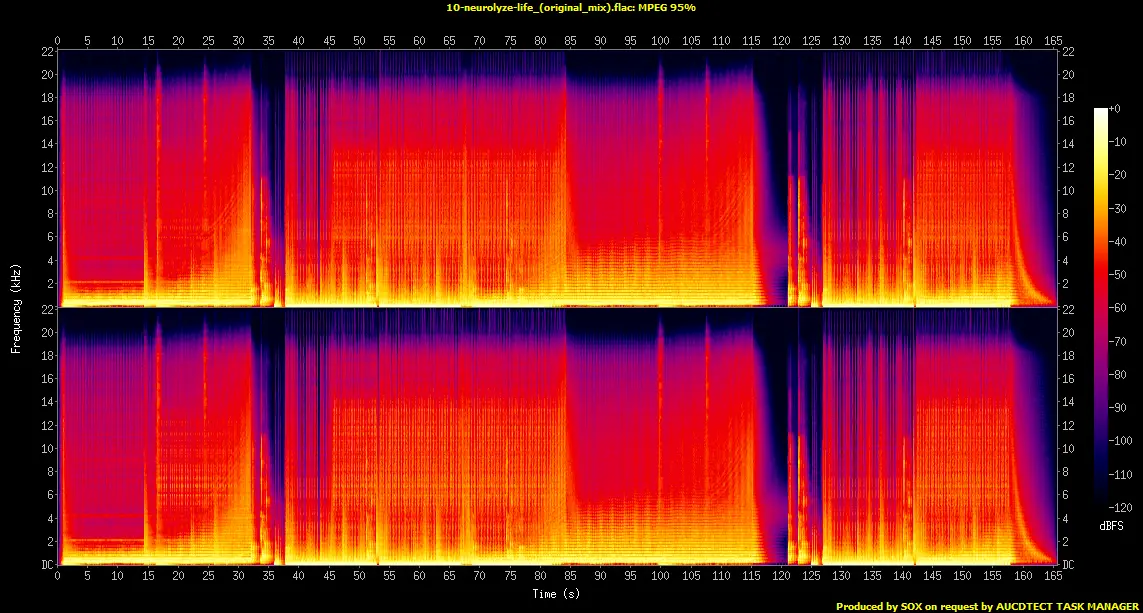This screenshot has width=1143, height=613.
Task: Click the 0 second mark on top time axis
Action: pos(58,41)
